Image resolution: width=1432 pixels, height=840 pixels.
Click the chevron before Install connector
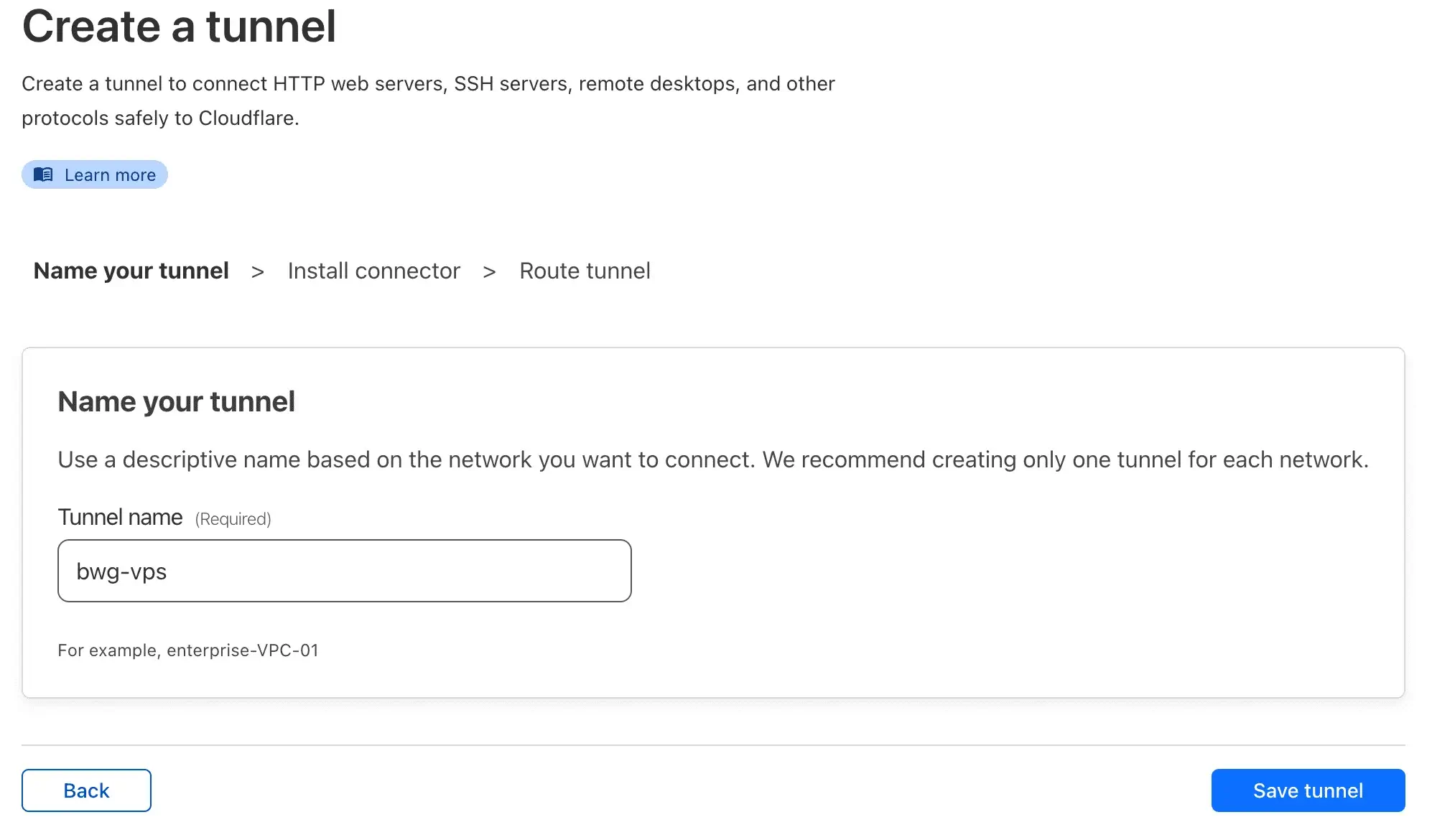pyautogui.click(x=258, y=272)
